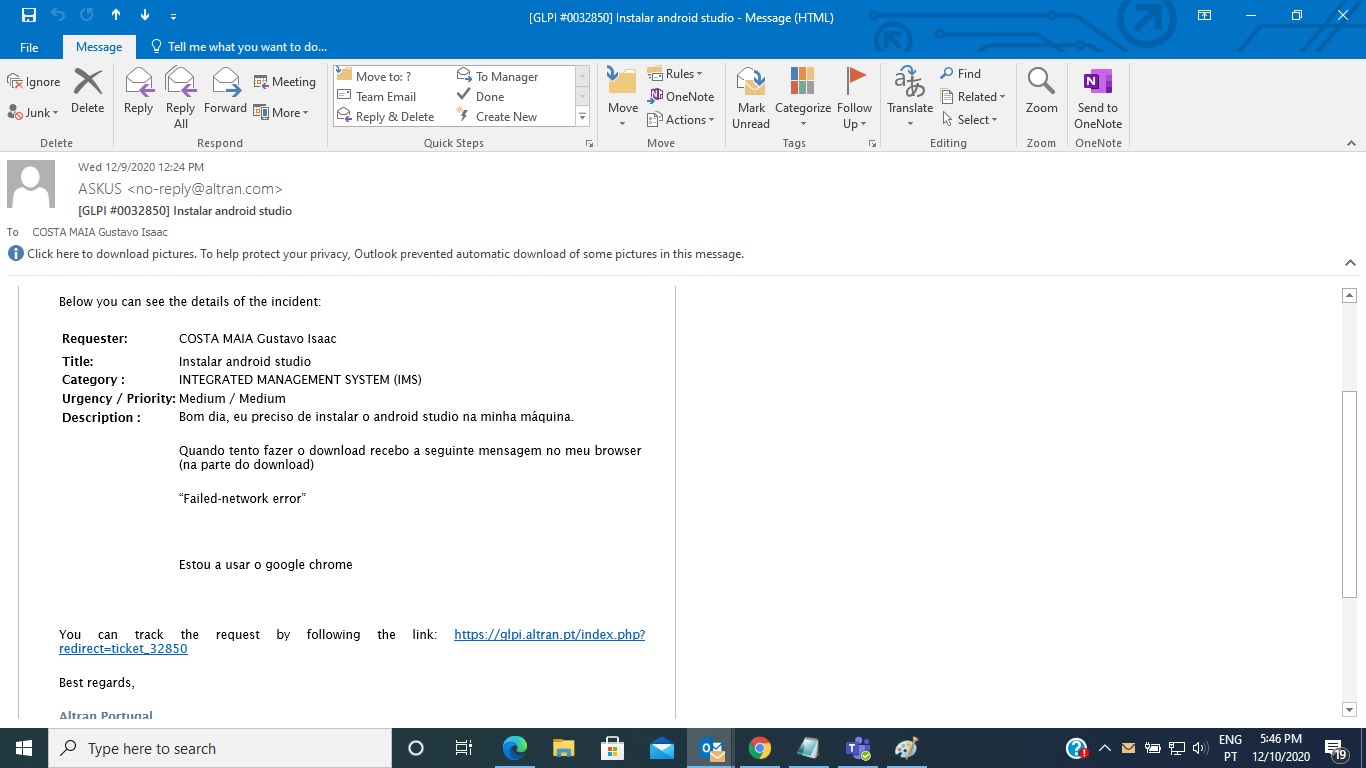Viewport: 1366px width, 768px height.
Task: Click ENG PT language indicator
Action: (1230, 748)
